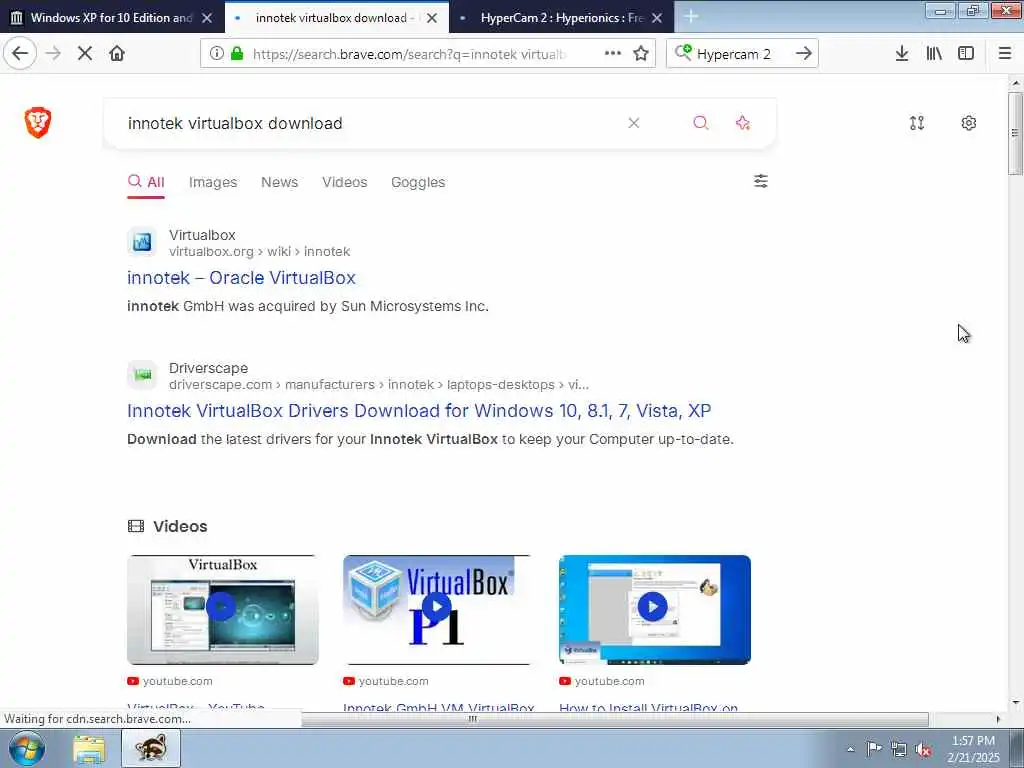
Task: Play the VirtualBox P1 video thumbnail
Action: point(437,609)
